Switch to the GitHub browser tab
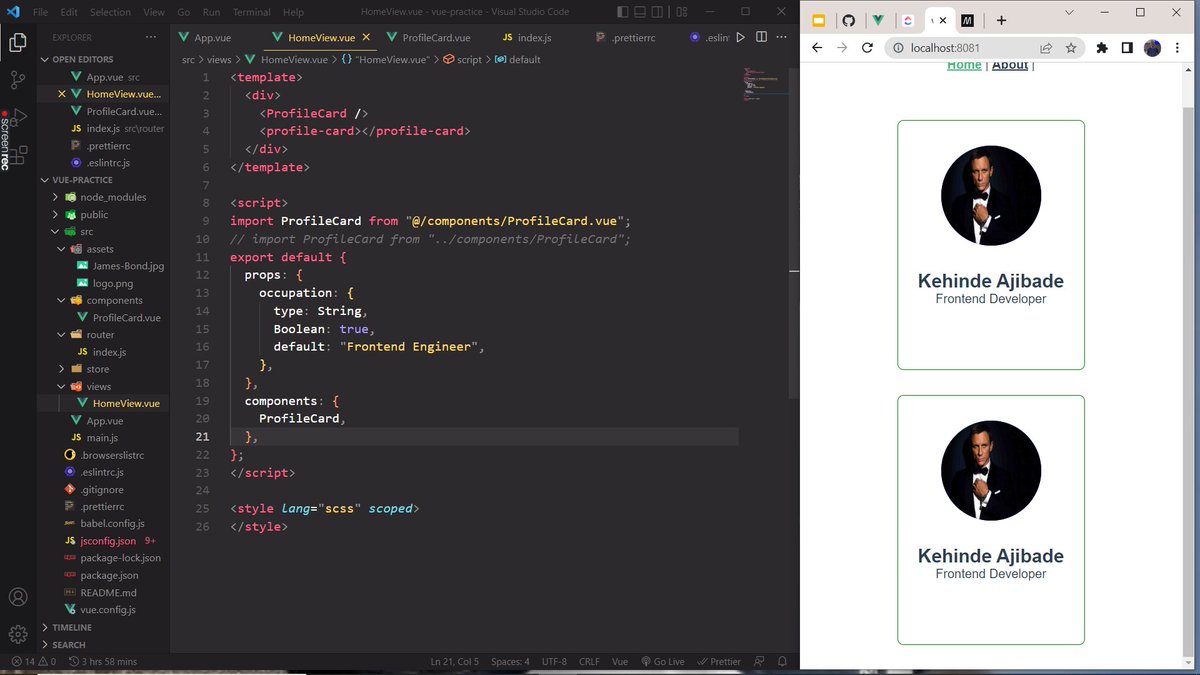Screen dimensions: 1200x675 tap(848, 20)
